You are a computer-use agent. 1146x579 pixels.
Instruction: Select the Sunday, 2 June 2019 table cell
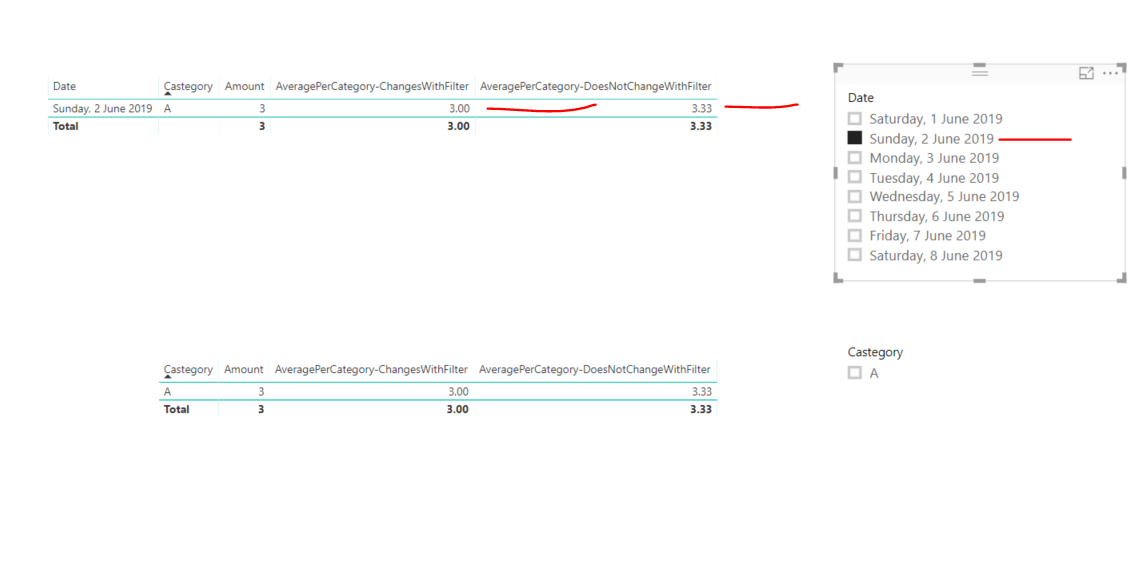pyautogui.click(x=102, y=108)
